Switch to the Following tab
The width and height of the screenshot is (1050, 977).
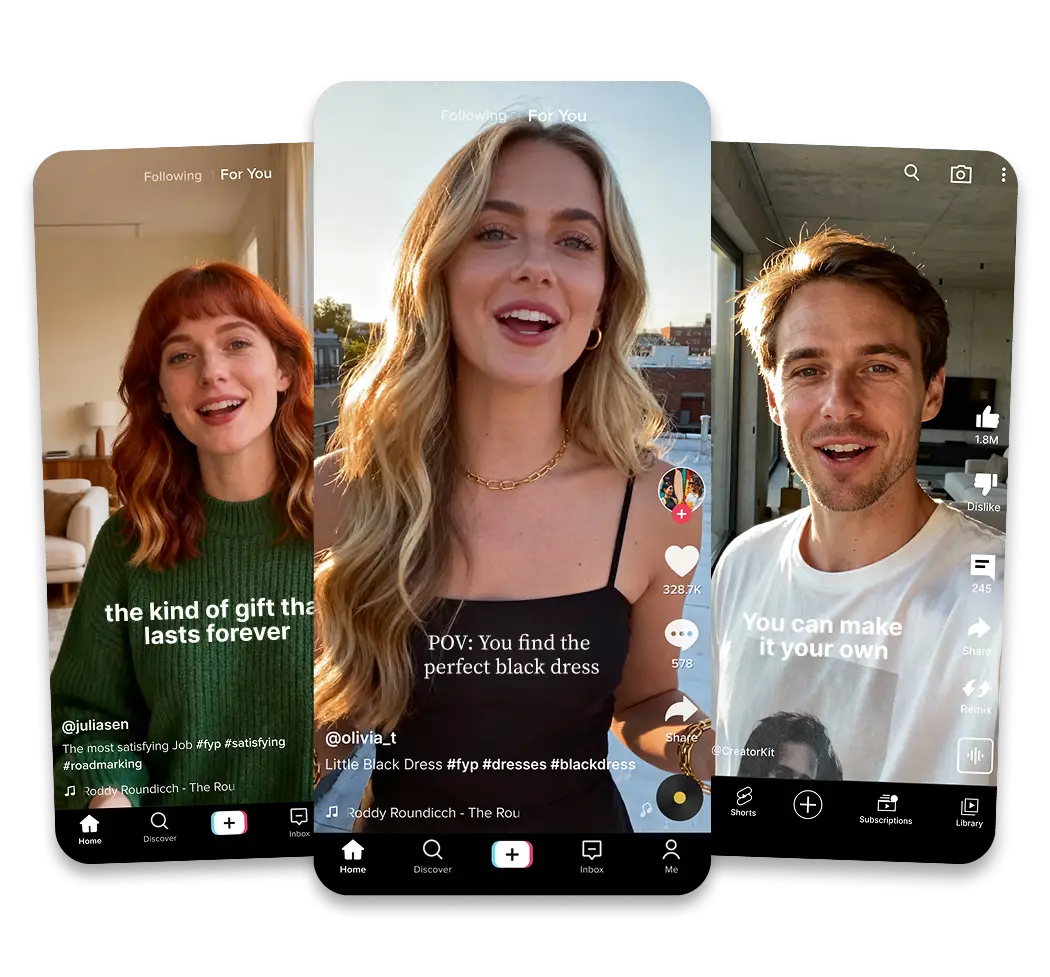(x=472, y=115)
